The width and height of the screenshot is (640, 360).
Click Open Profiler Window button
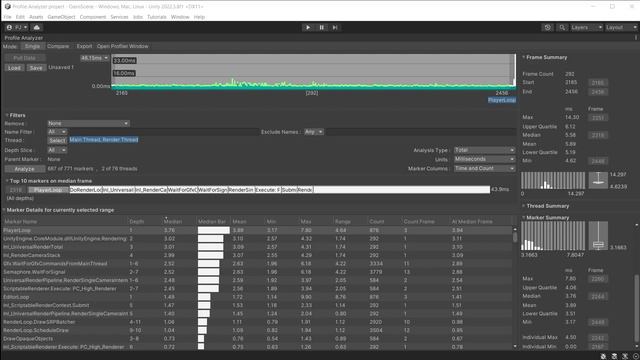click(x=122, y=47)
